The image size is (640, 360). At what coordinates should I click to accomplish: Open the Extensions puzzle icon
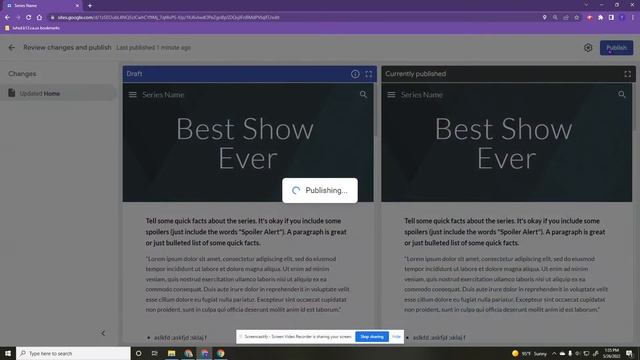click(600, 18)
